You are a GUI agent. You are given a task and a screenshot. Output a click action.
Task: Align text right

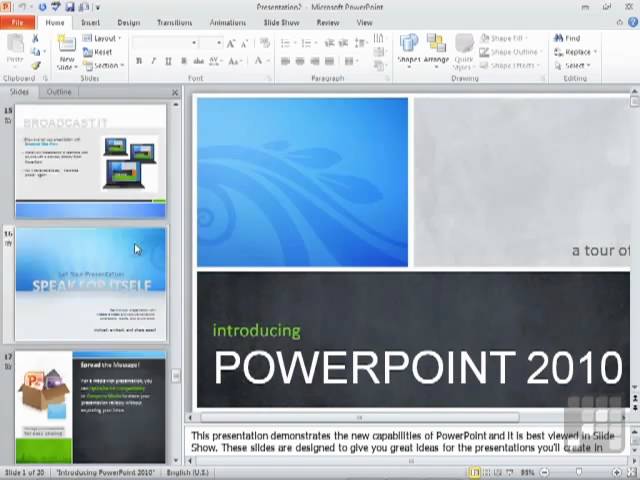click(x=315, y=61)
